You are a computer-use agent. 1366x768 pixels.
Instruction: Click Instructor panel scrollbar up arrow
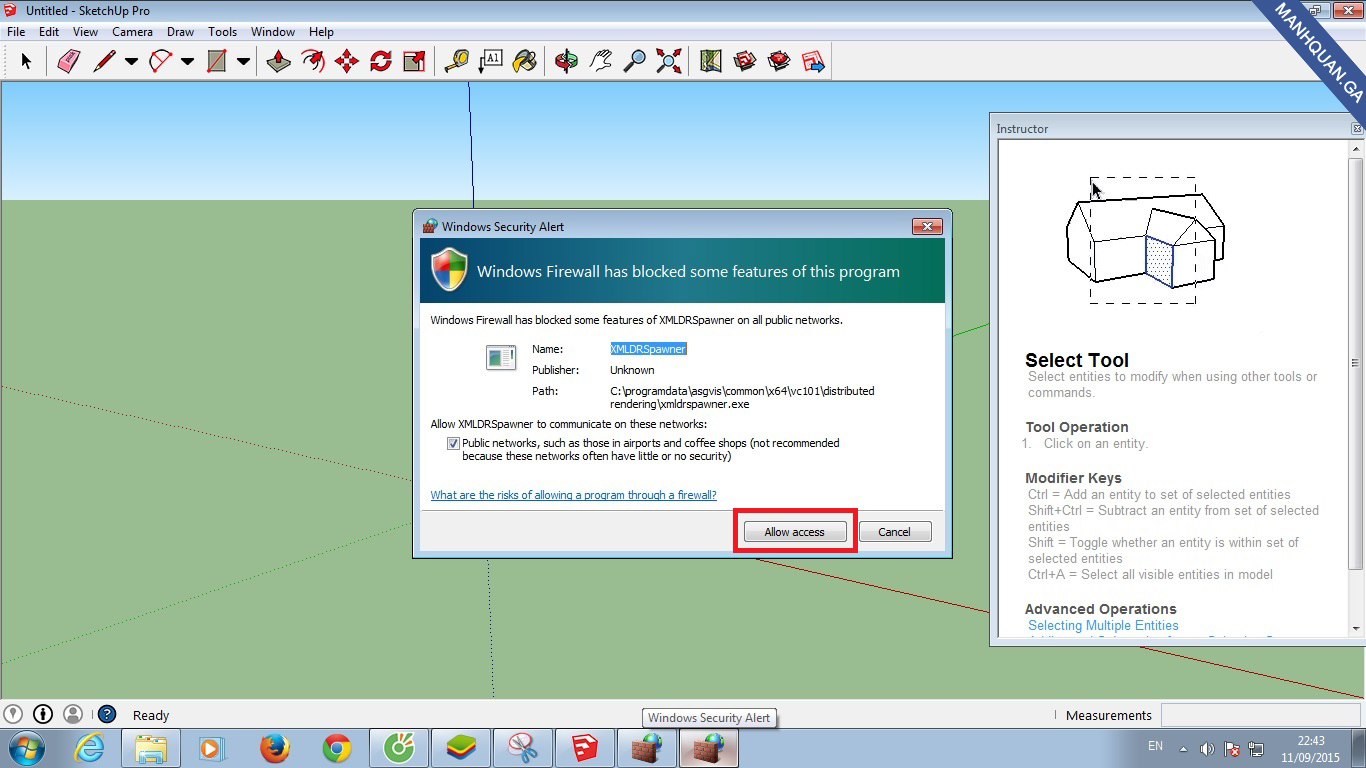coord(1356,148)
